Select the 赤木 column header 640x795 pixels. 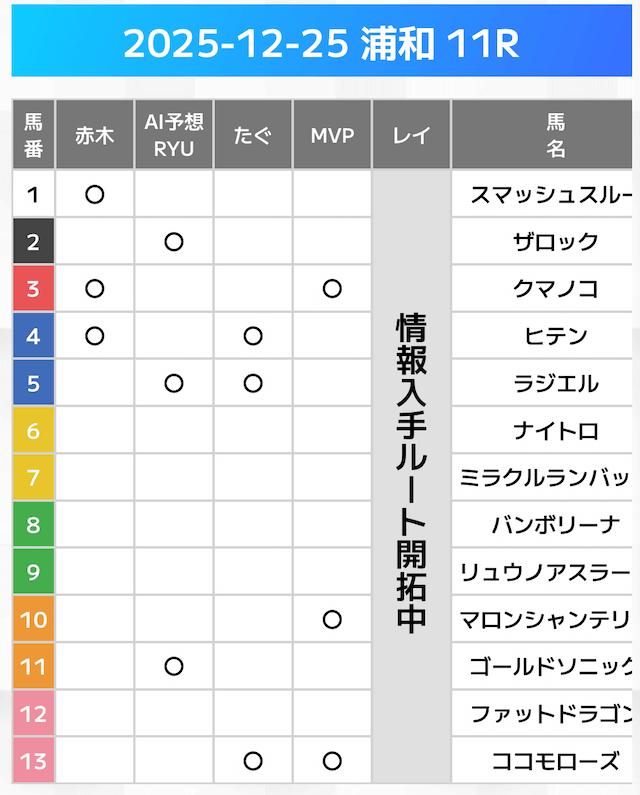pyautogui.click(x=95, y=136)
